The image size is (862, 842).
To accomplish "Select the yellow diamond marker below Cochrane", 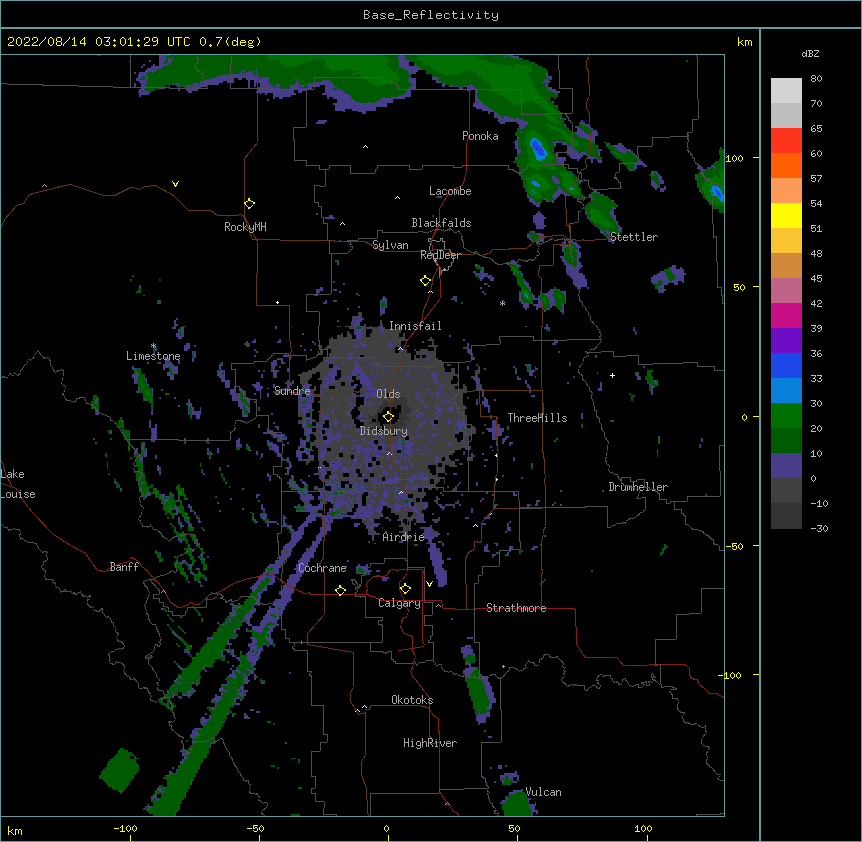I will tap(340, 590).
